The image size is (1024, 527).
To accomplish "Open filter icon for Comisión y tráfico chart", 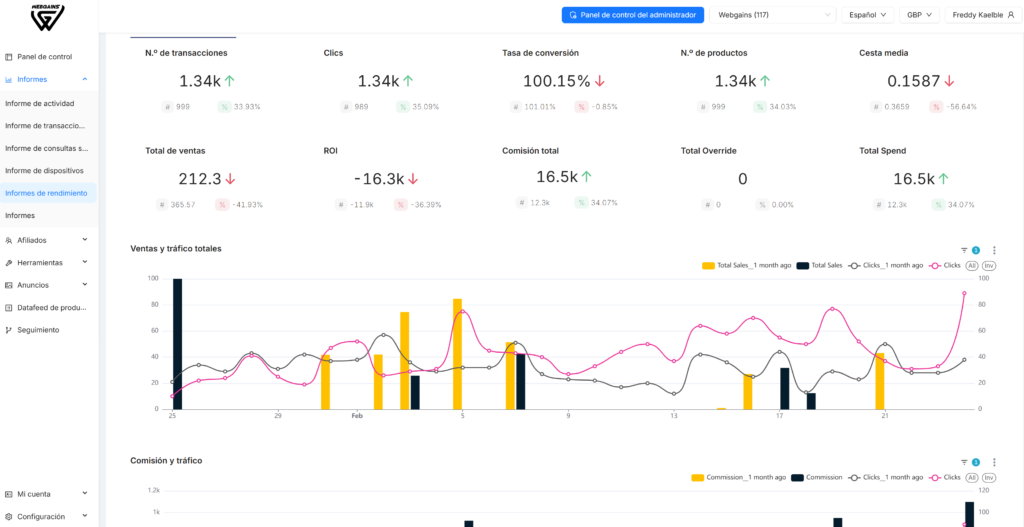I will point(964,462).
